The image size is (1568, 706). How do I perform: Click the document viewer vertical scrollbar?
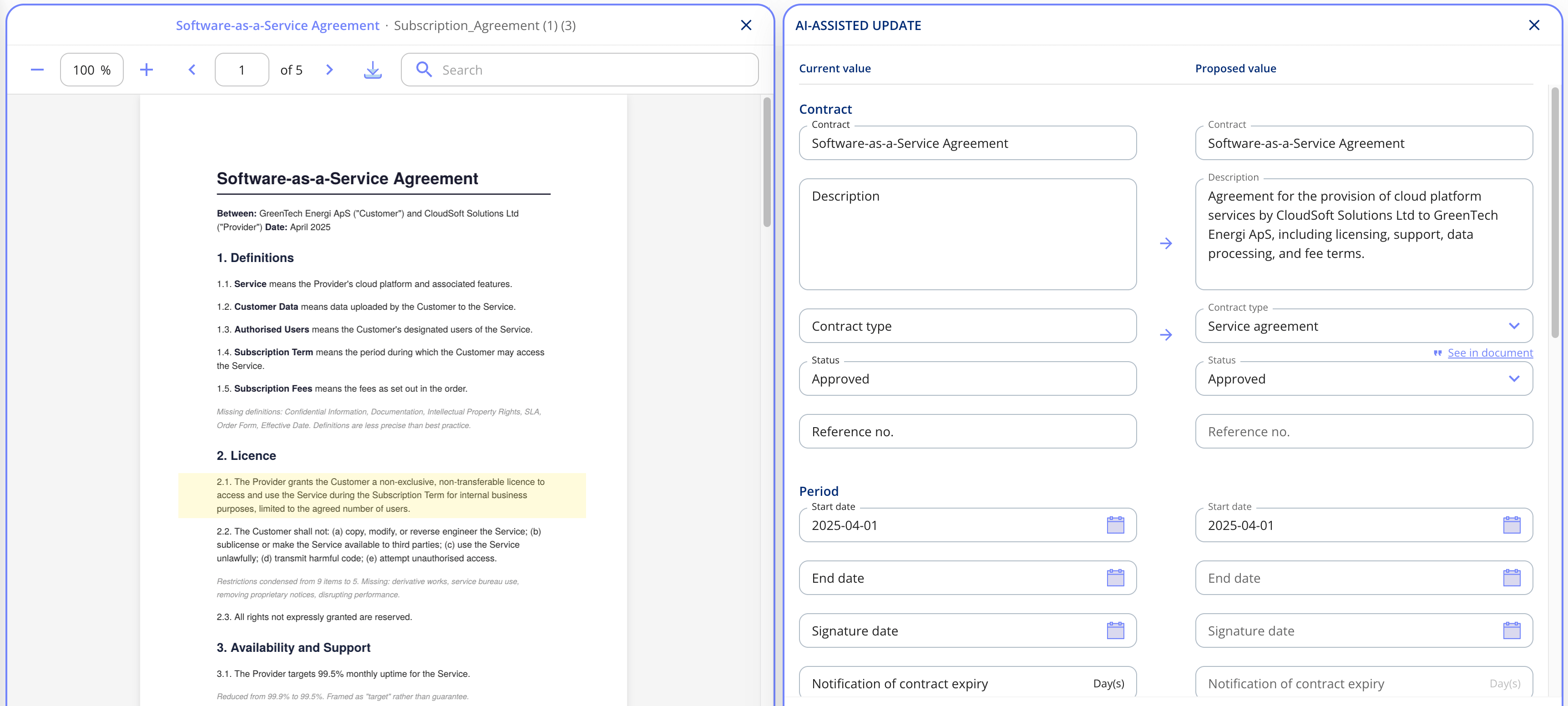[767, 162]
